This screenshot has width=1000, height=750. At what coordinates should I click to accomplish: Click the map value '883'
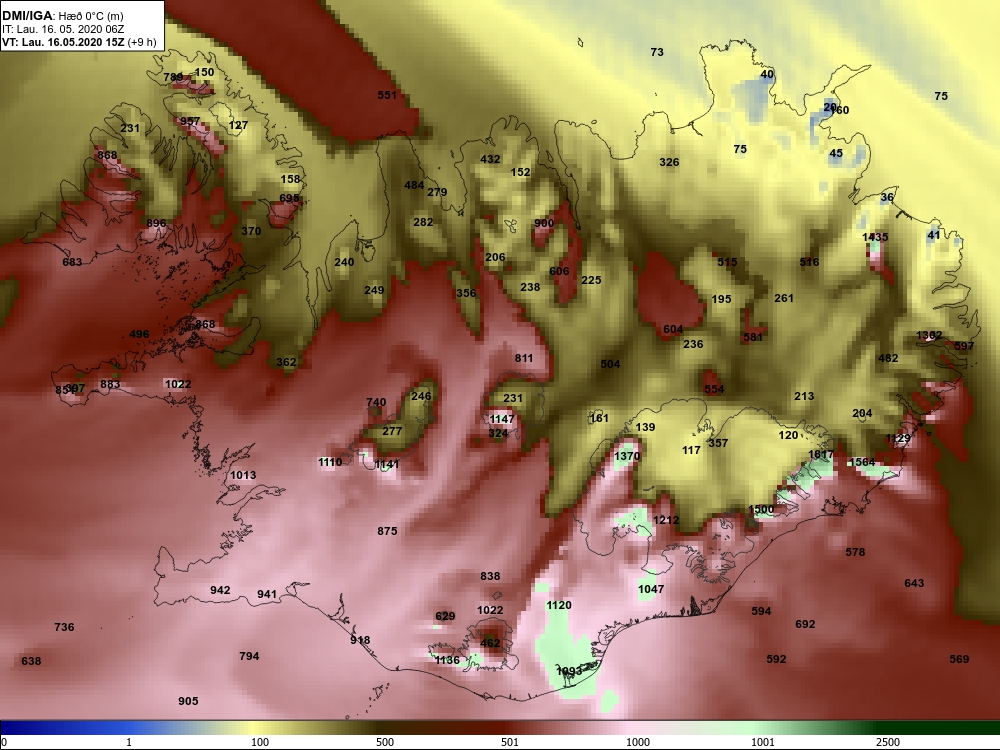(x=110, y=384)
